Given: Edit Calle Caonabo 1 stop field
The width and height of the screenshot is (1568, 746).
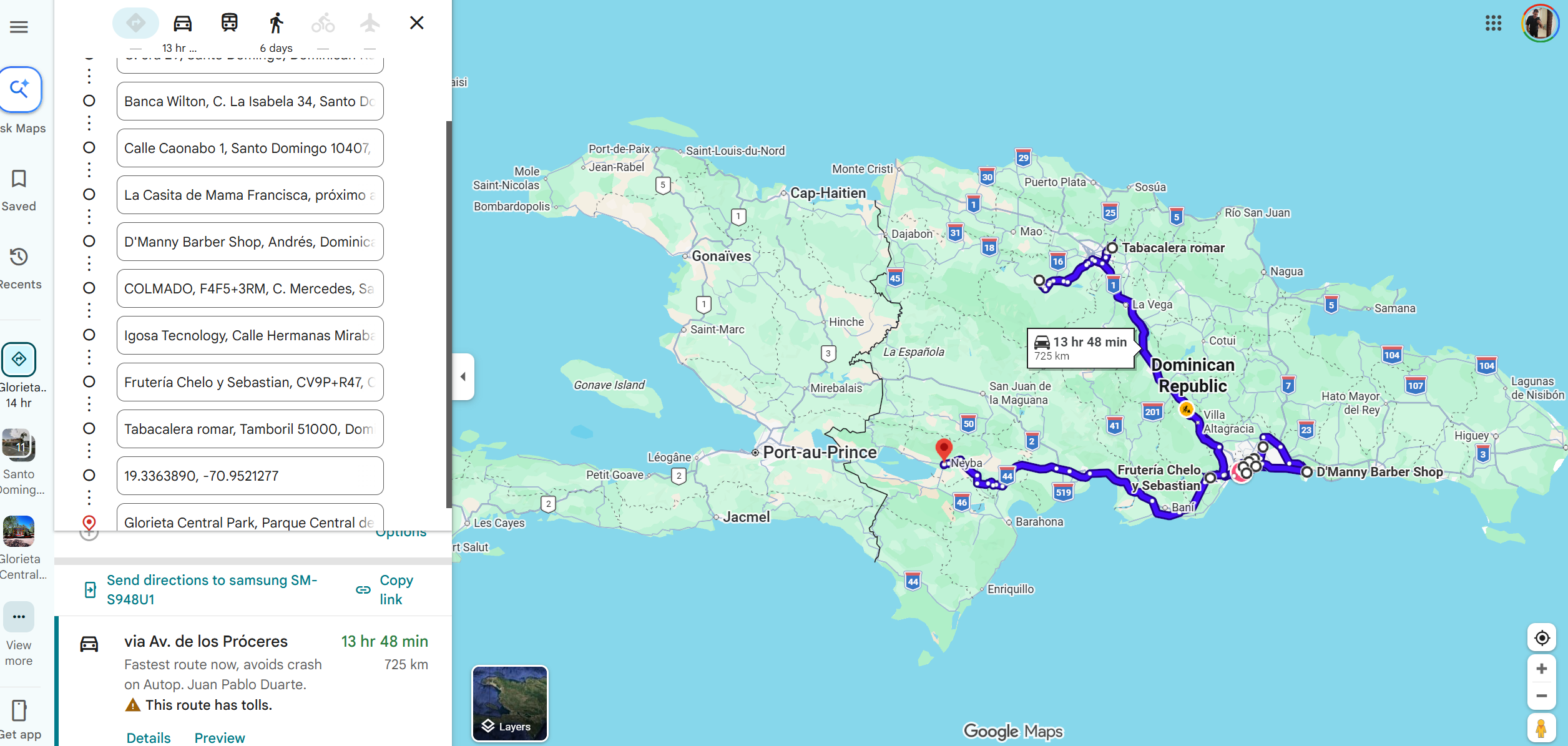Looking at the screenshot, I should [x=250, y=148].
